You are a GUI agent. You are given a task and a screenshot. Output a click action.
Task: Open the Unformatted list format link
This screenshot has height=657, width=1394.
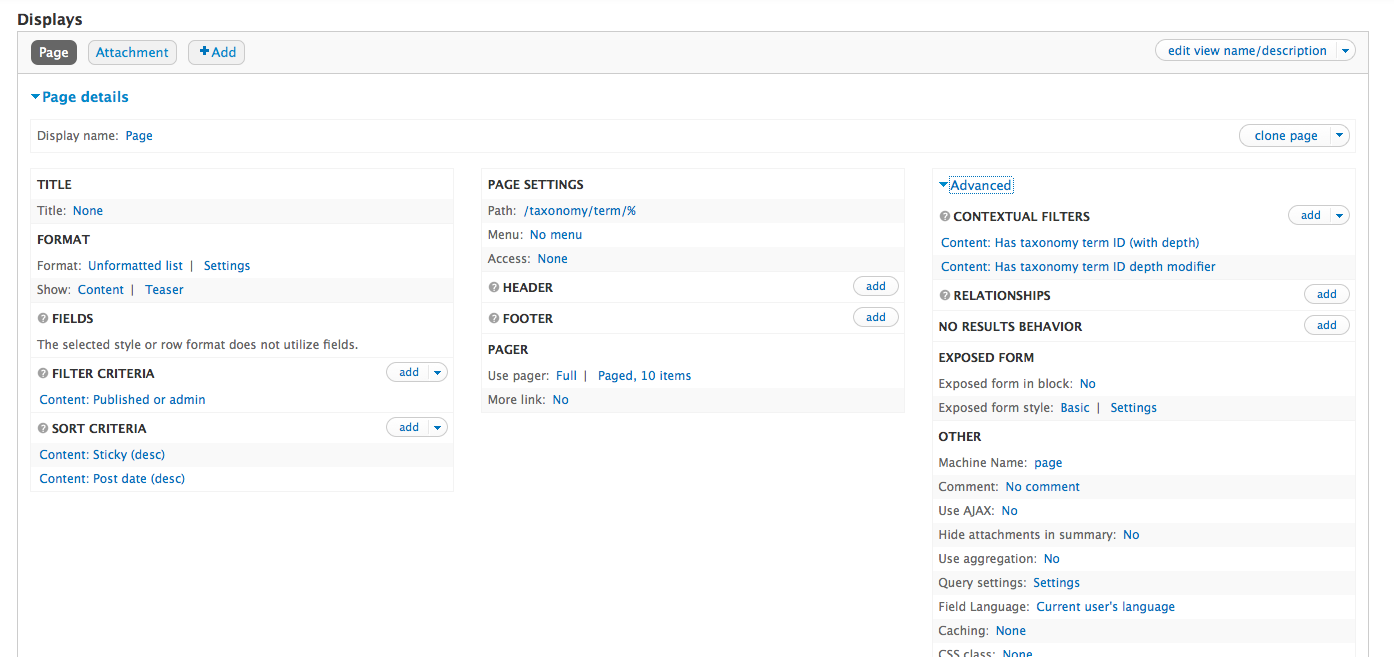(135, 266)
